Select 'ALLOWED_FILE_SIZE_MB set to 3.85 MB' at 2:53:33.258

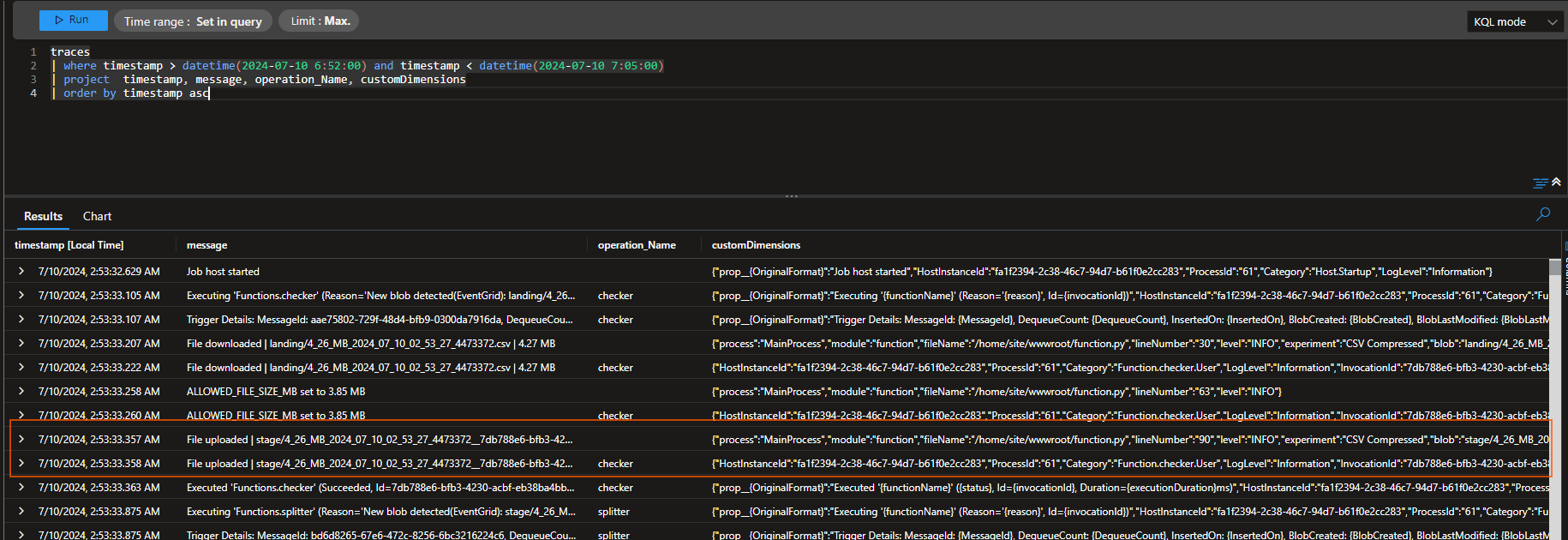click(x=276, y=391)
